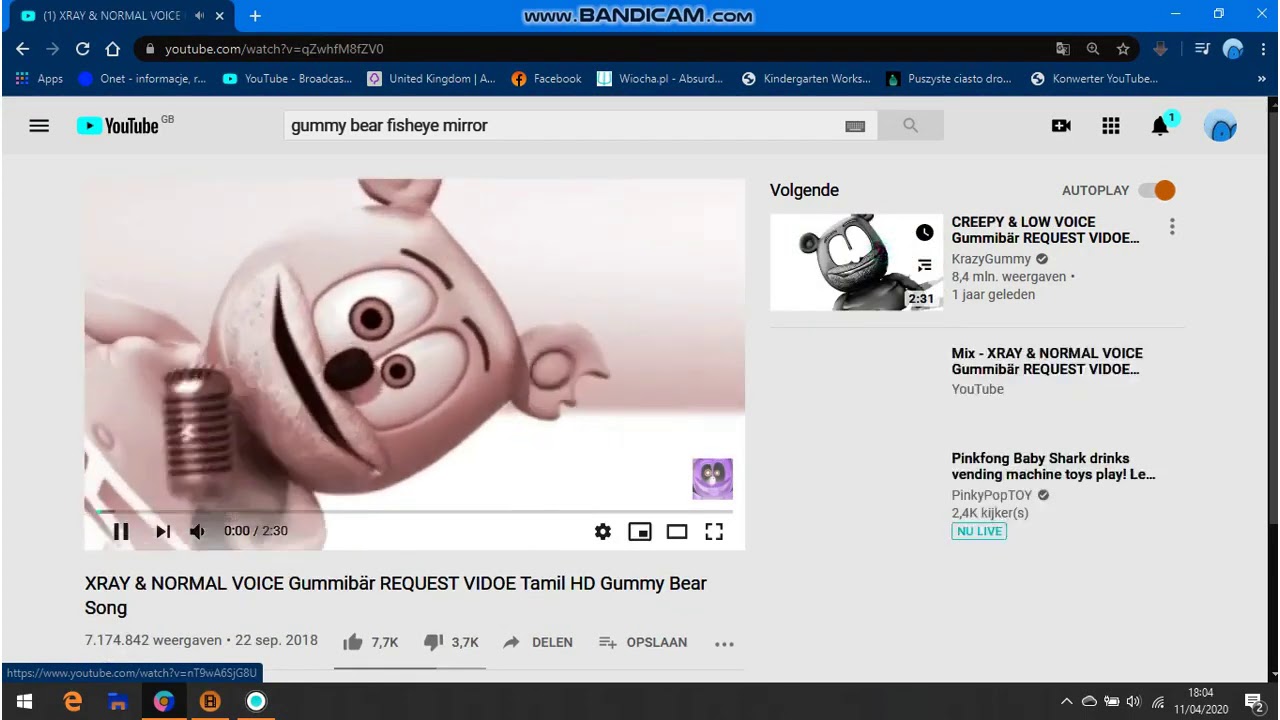Viewport: 1280px width, 720px height.
Task: Open the Windows Action Center
Action: (1254, 702)
